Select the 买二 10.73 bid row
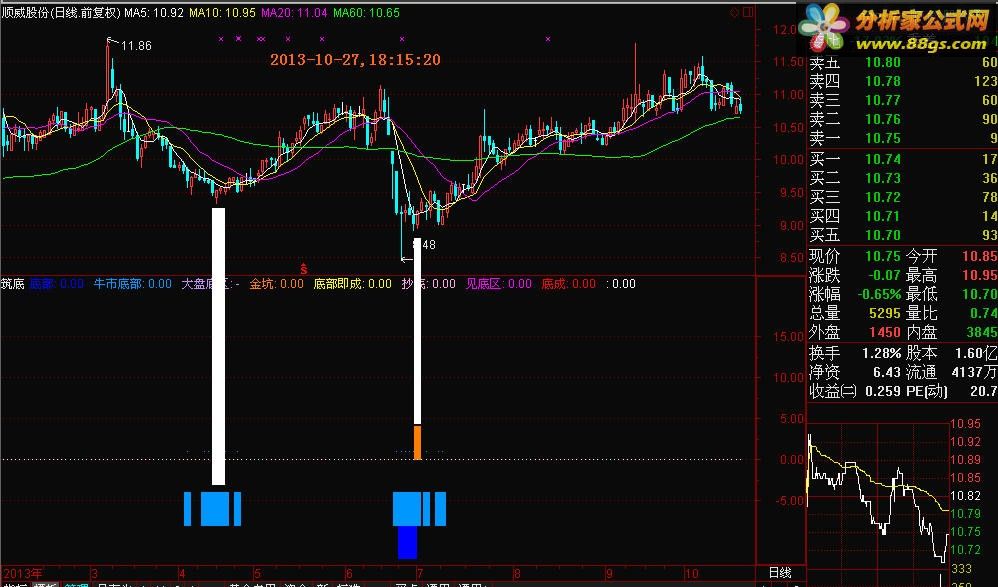The width and height of the screenshot is (998, 587). coord(903,178)
